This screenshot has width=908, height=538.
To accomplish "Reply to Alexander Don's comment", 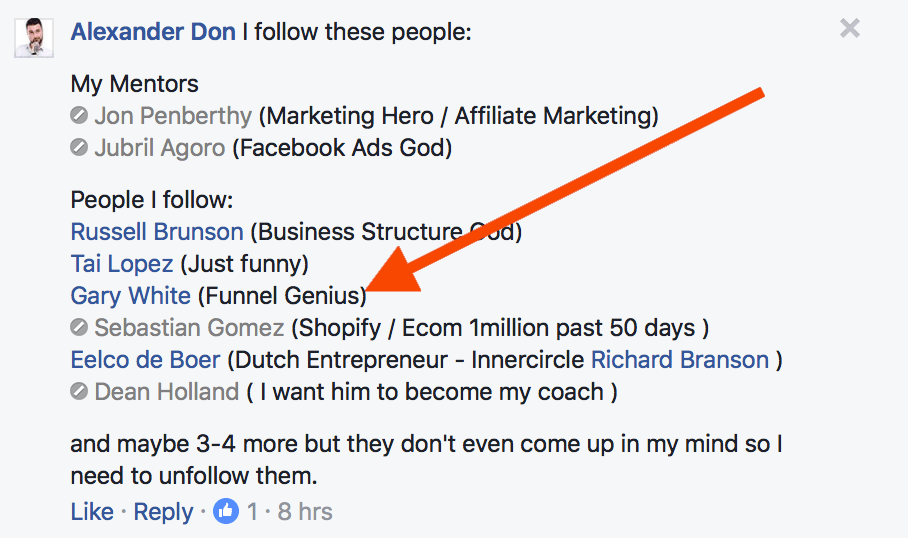I will point(163,512).
